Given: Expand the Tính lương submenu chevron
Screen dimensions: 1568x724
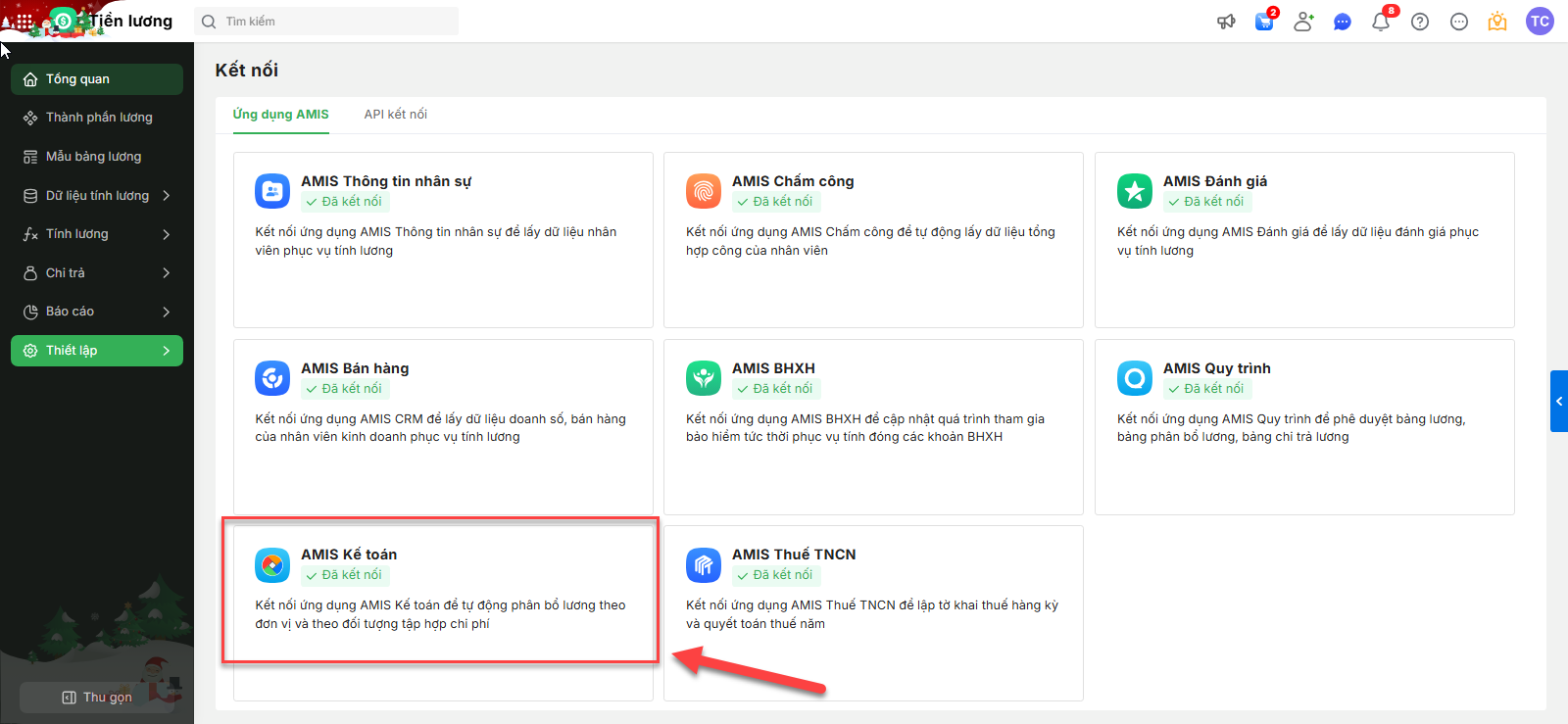Looking at the screenshot, I should tap(167, 234).
